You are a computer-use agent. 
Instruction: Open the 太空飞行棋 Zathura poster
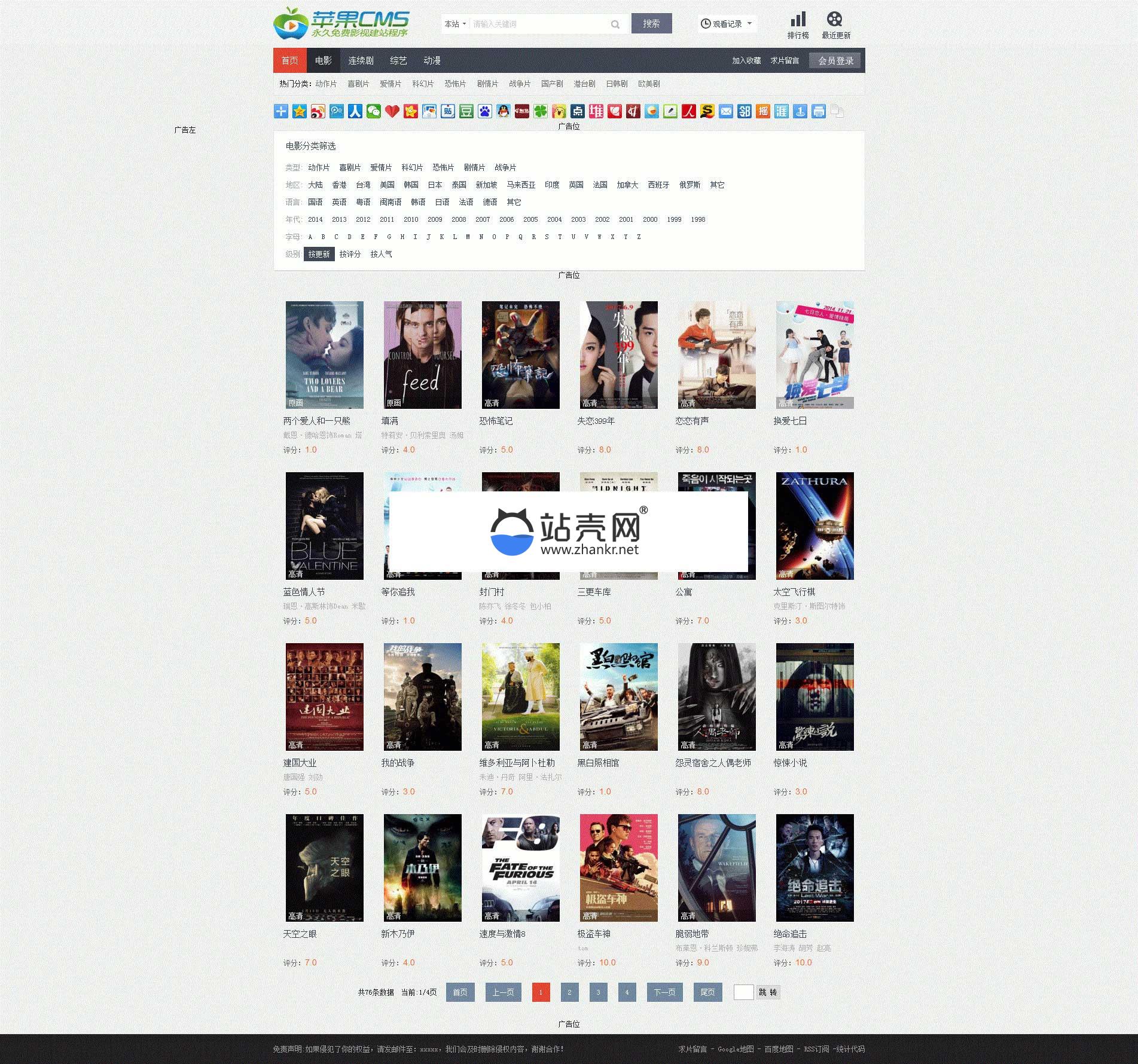[x=815, y=526]
